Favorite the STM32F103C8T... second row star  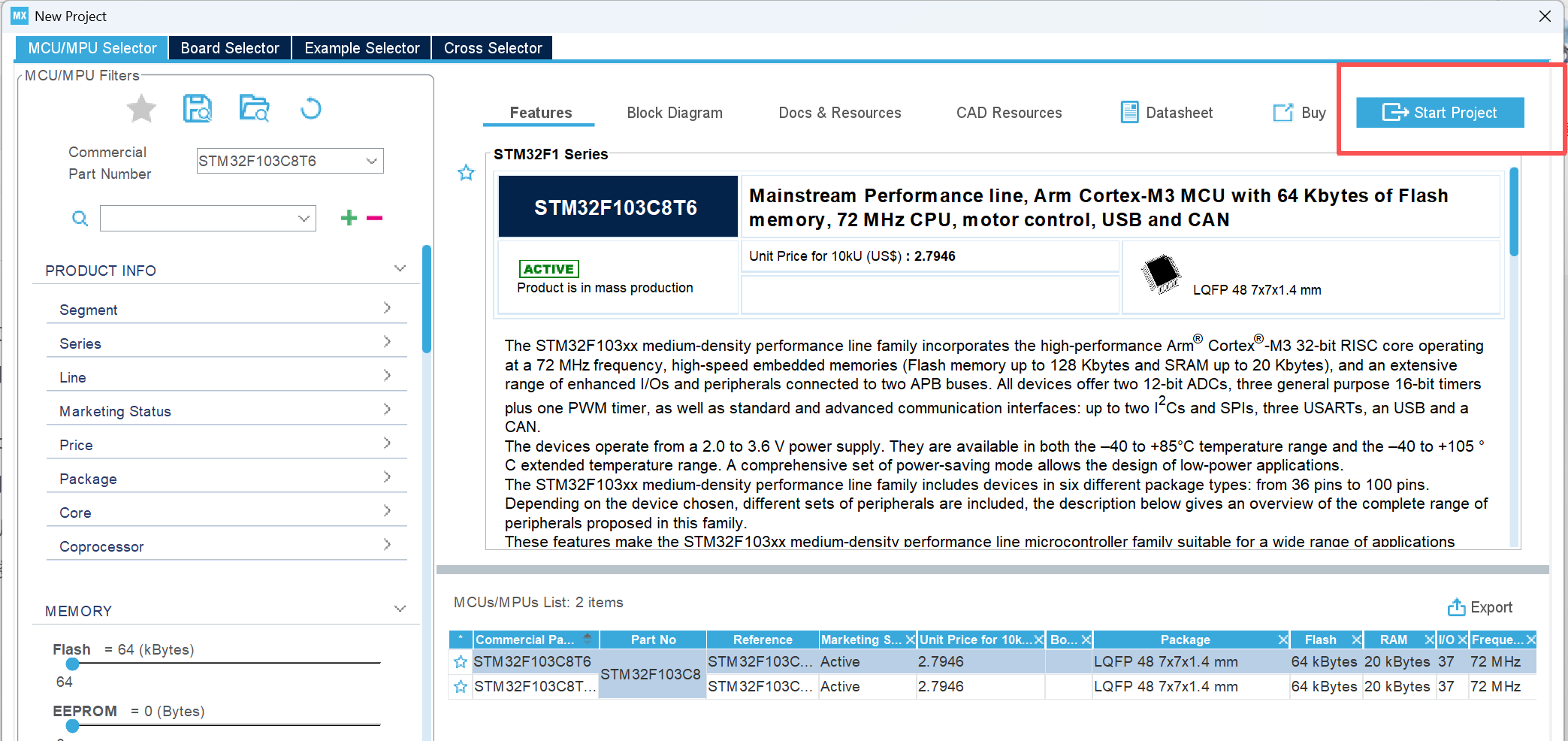[x=461, y=687]
